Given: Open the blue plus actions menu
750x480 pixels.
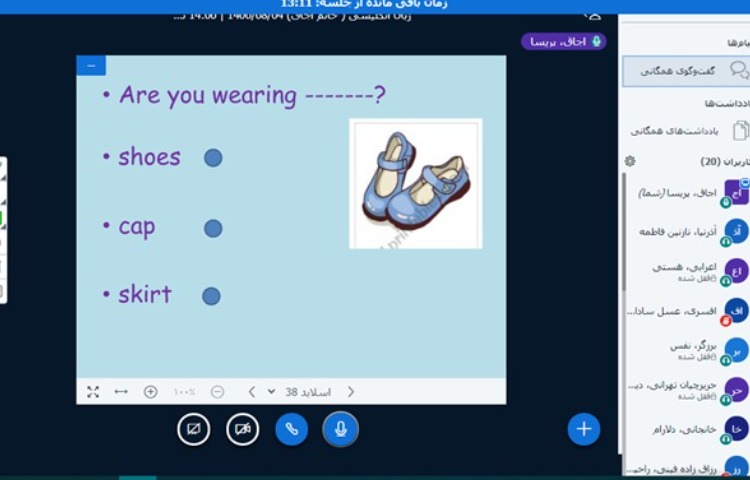Looking at the screenshot, I should (x=584, y=429).
